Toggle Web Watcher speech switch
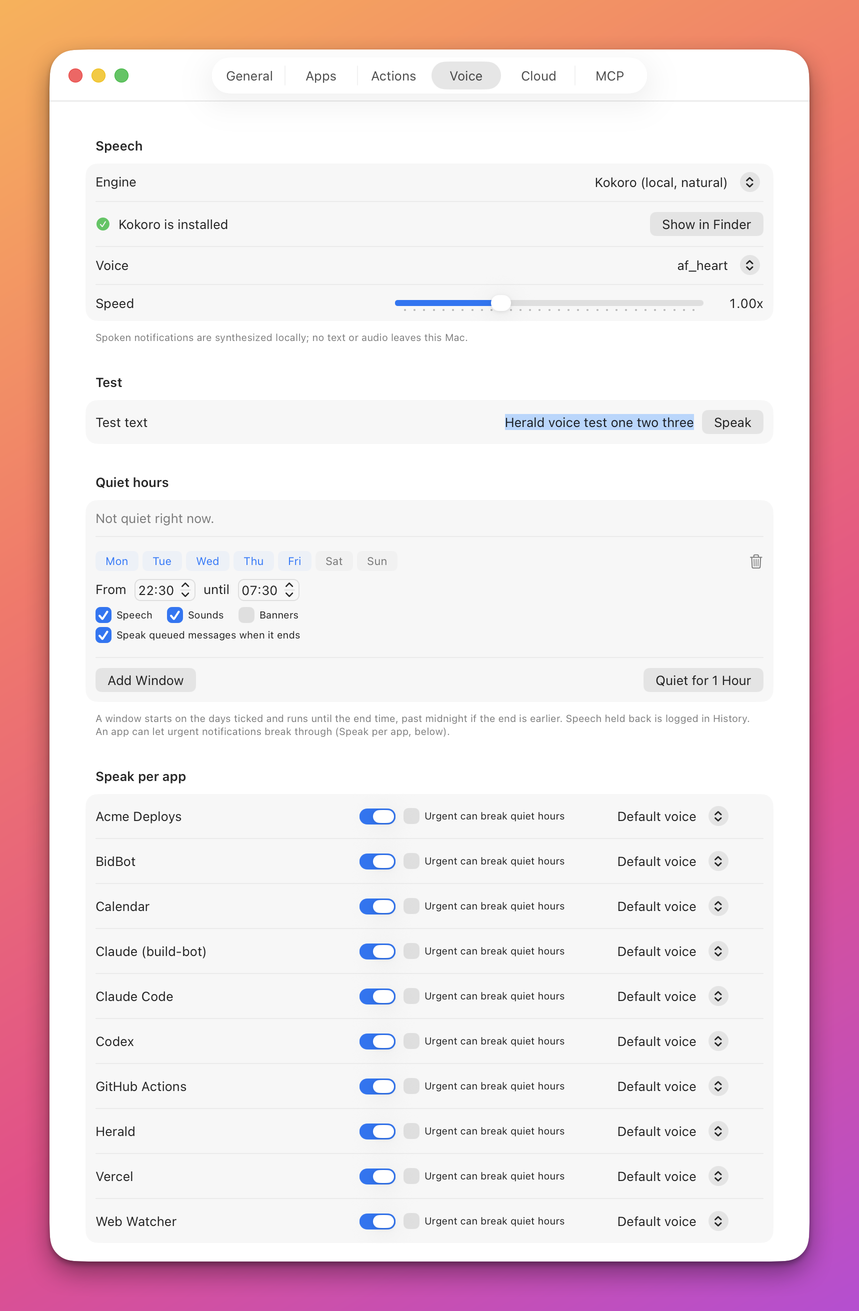The width and height of the screenshot is (859, 1311). [378, 1221]
